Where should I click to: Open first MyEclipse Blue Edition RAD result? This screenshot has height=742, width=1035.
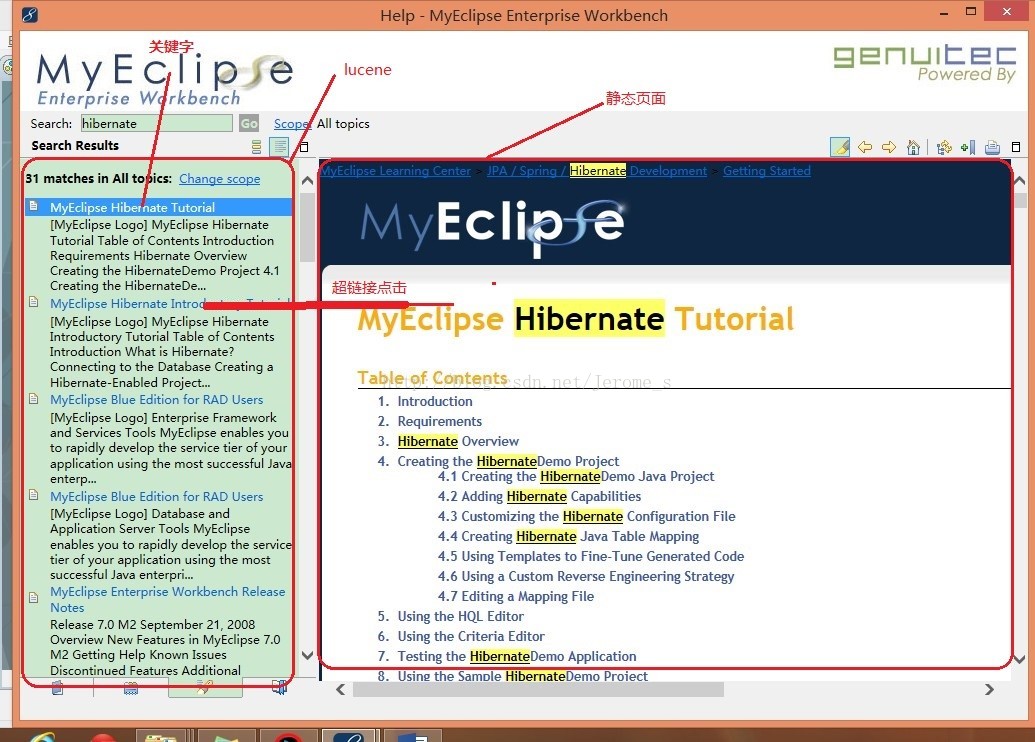[156, 399]
